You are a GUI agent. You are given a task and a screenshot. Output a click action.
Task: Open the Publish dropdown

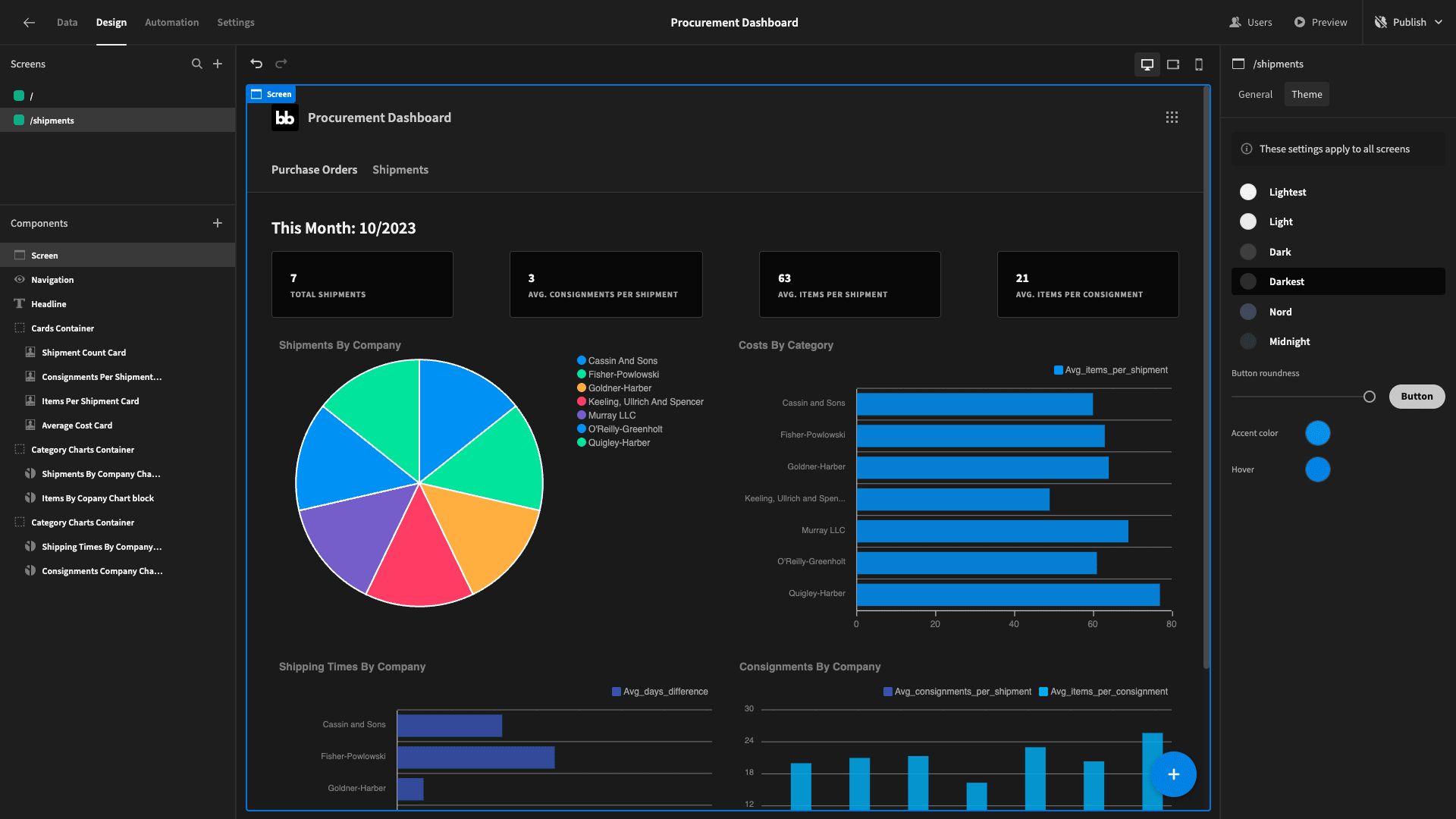click(x=1408, y=23)
